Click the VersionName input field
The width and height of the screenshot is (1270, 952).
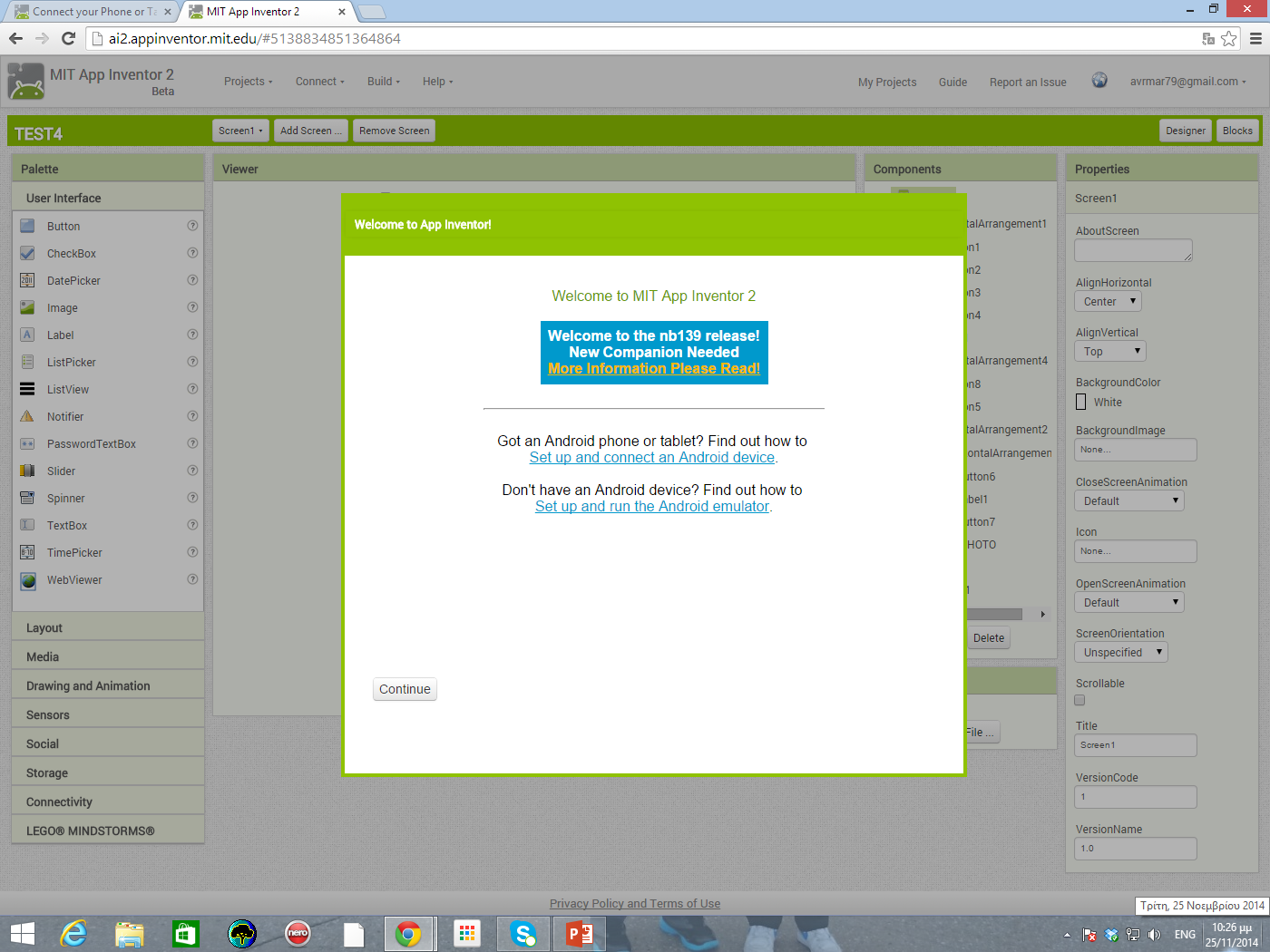[x=1136, y=849]
